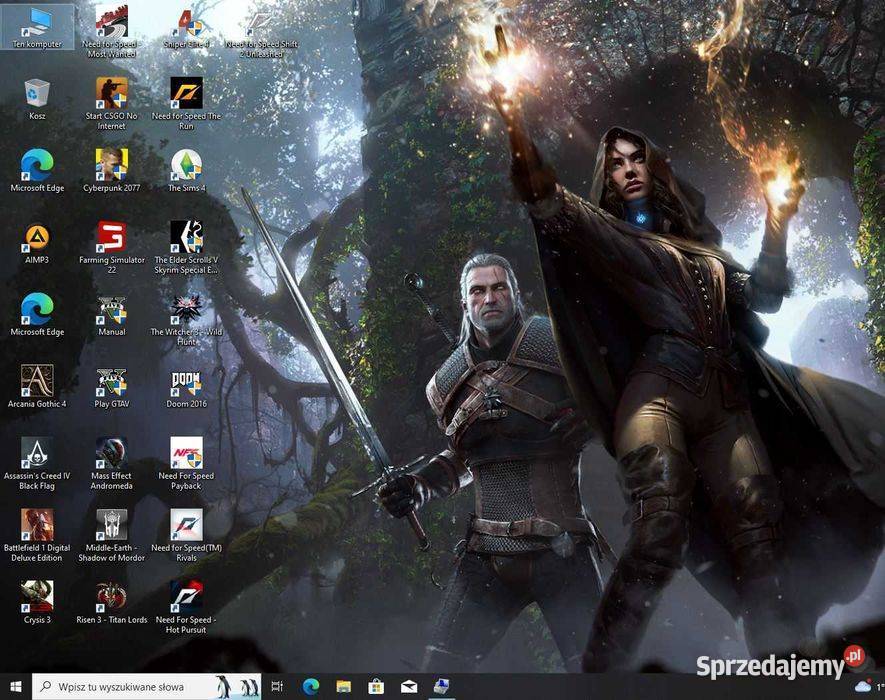The width and height of the screenshot is (885, 700).
Task: Click the Windows Start button
Action: pyautogui.click(x=15, y=686)
